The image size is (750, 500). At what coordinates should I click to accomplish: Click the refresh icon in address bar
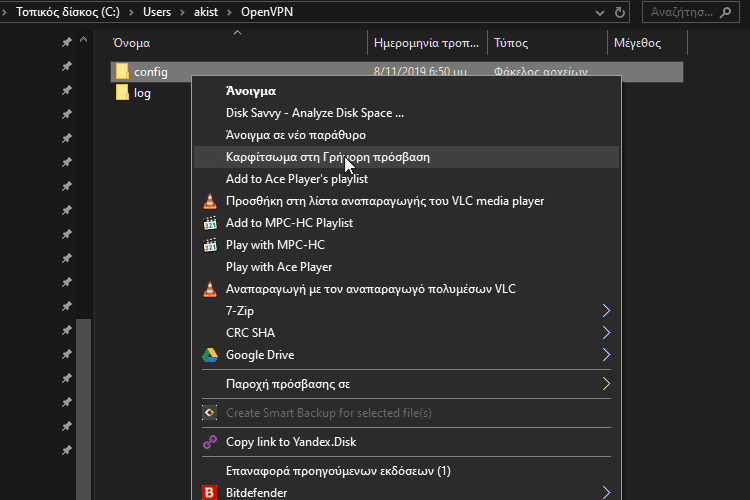click(x=620, y=12)
